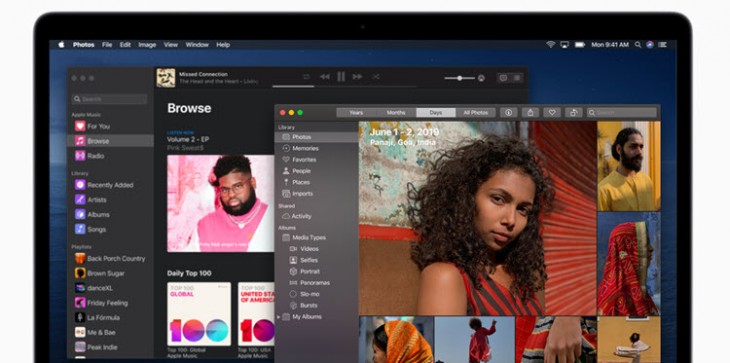Image resolution: width=730 pixels, height=363 pixels.
Task: Select Favorites in Photos sidebar
Action: coord(317,160)
